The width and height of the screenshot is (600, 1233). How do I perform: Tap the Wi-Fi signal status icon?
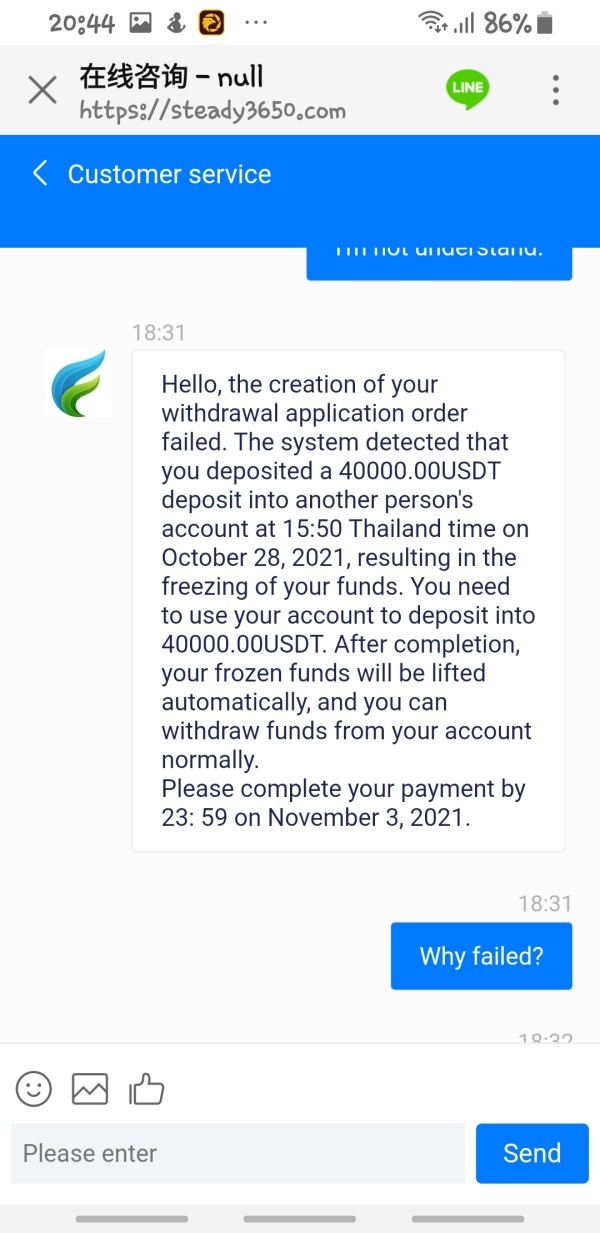pyautogui.click(x=432, y=23)
